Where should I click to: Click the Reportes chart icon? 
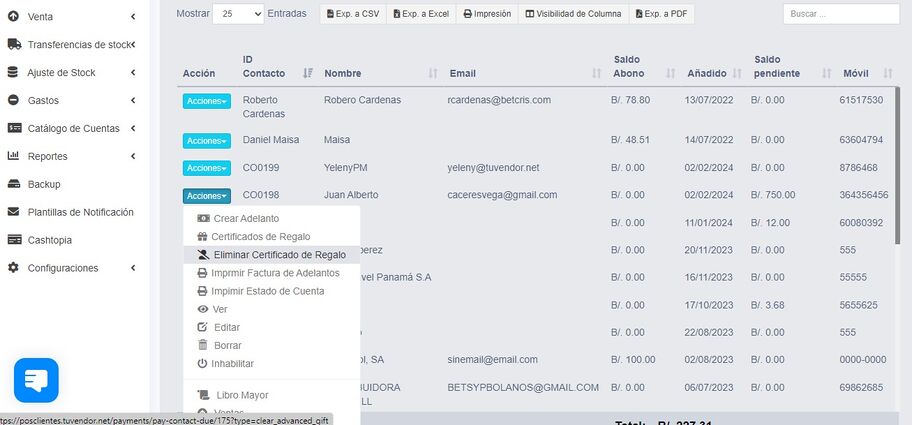pos(13,156)
